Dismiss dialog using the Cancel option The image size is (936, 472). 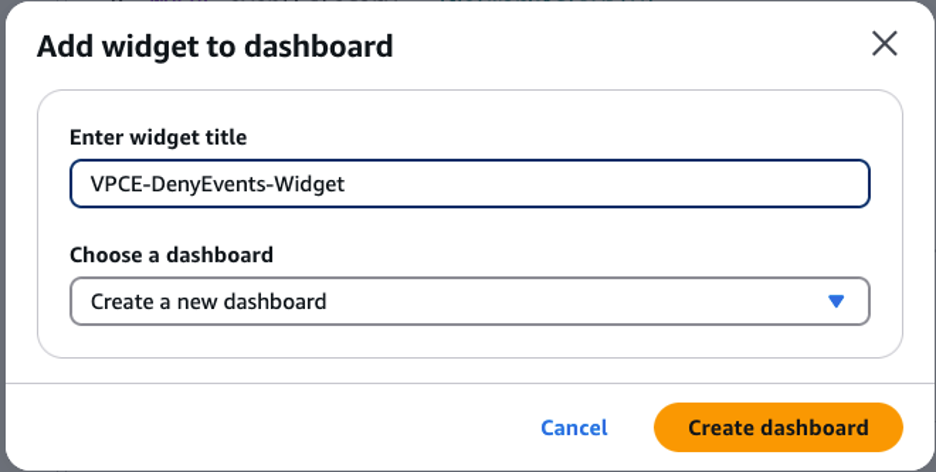coord(574,428)
